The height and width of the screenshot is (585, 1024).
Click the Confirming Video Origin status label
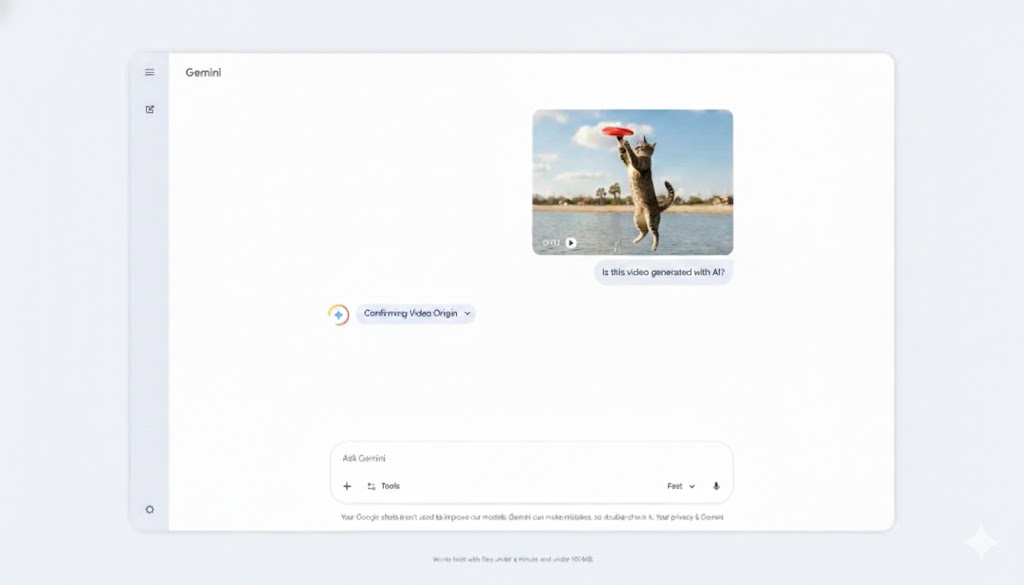[x=410, y=314]
